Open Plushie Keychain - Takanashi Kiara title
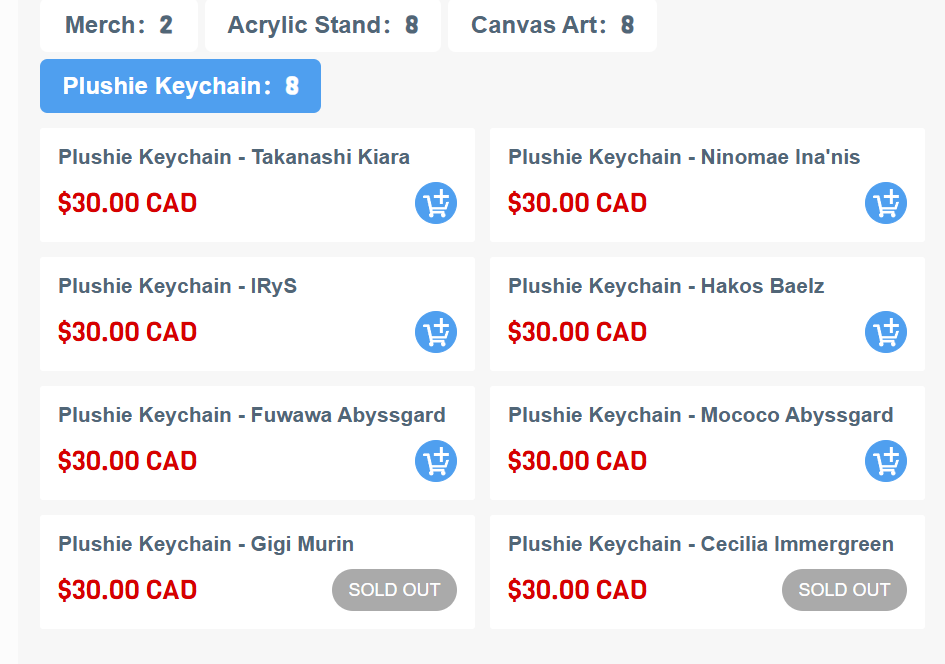This screenshot has height=664, width=945. (x=234, y=157)
